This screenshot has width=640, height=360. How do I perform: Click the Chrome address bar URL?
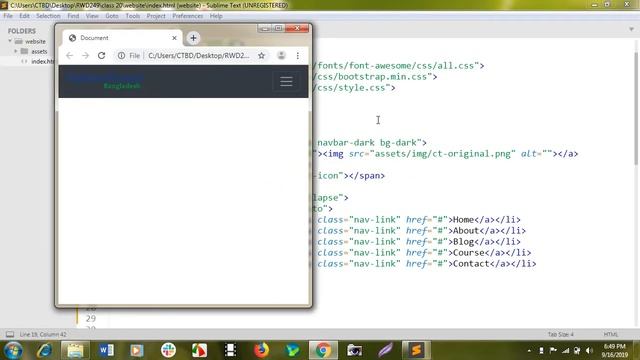[199, 56]
